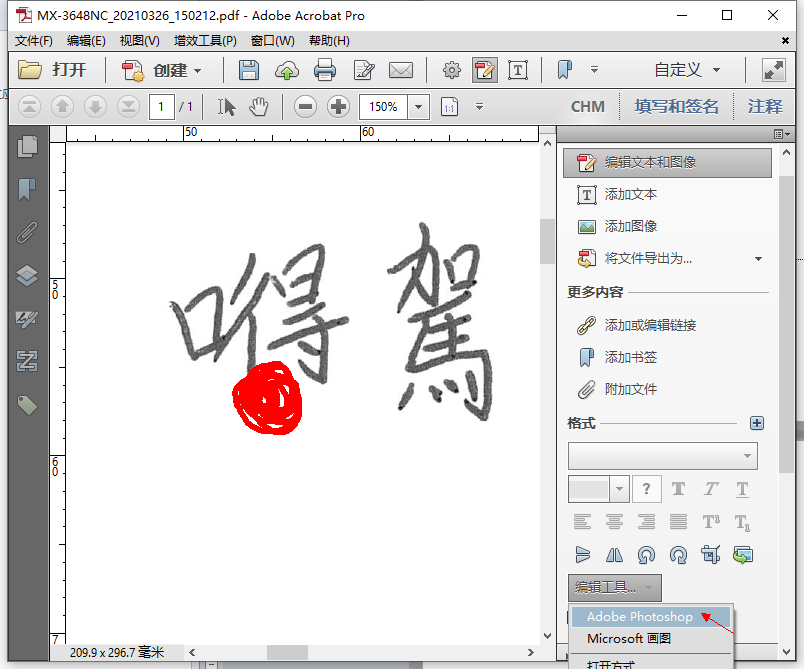Expand the 格式 section with the plus icon
804x669 pixels.
click(757, 423)
